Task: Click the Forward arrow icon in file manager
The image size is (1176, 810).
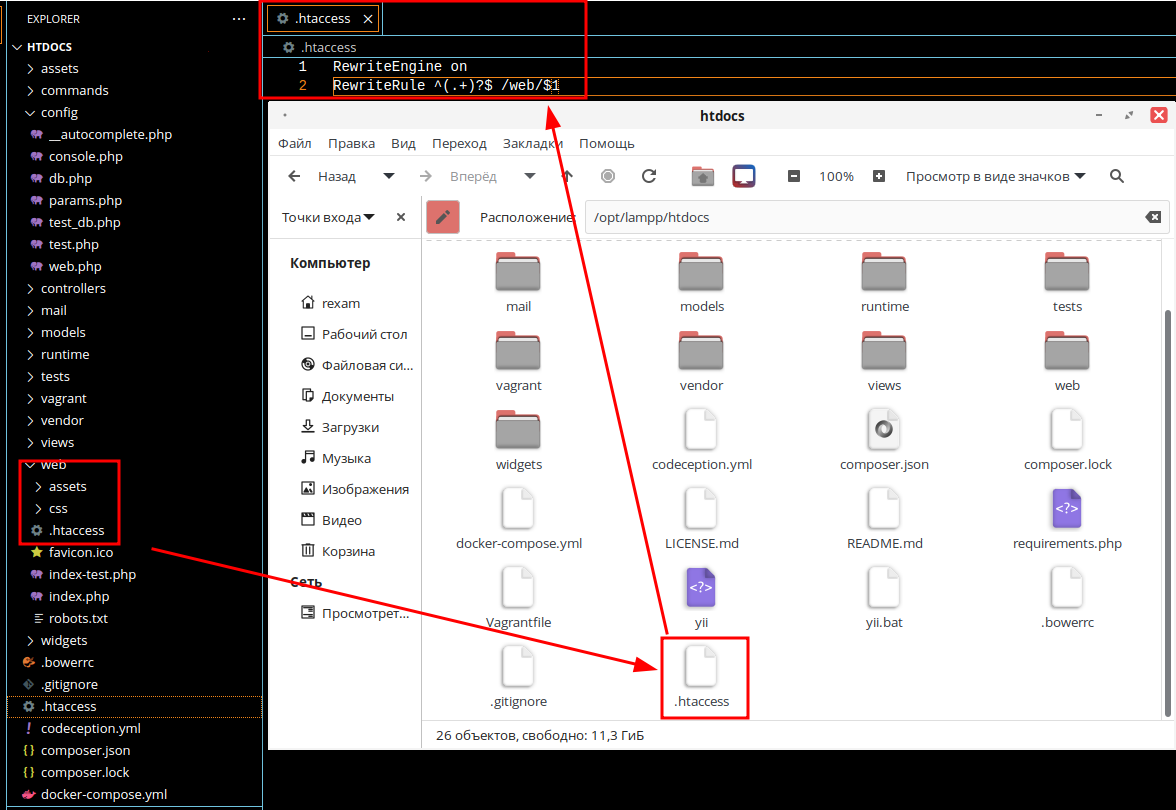Action: click(426, 176)
